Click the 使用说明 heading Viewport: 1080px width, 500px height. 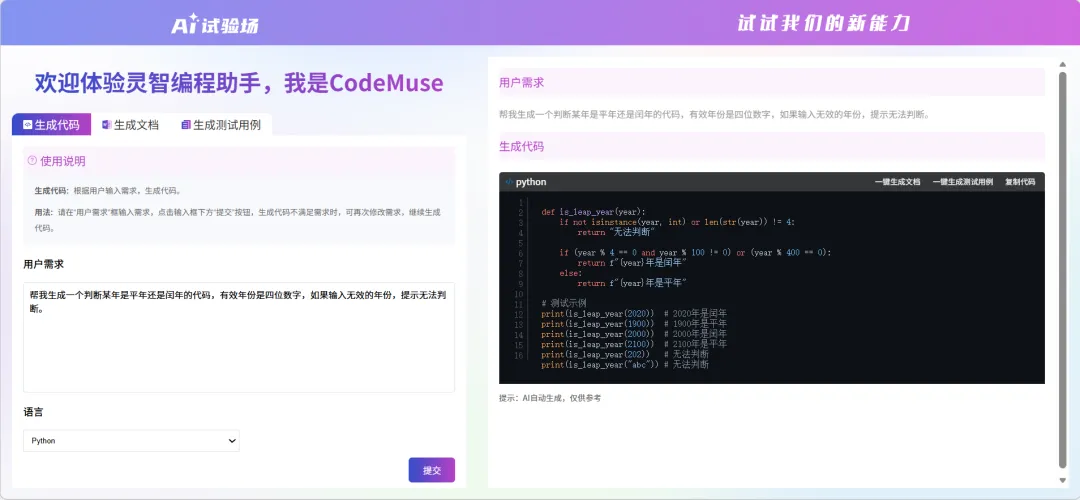[x=63, y=161]
